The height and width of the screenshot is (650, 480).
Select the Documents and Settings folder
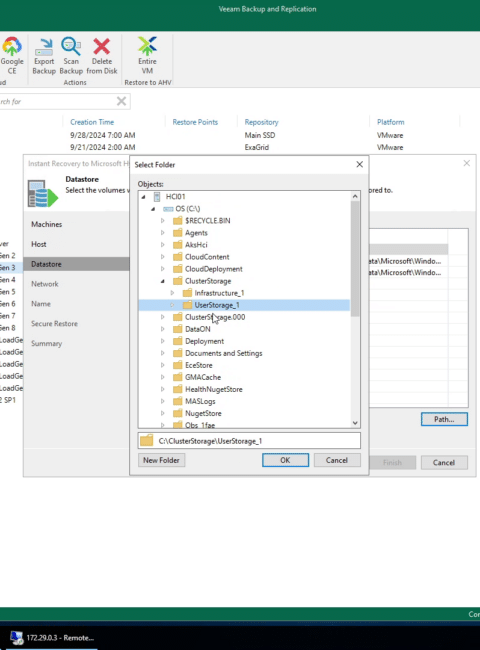point(223,353)
